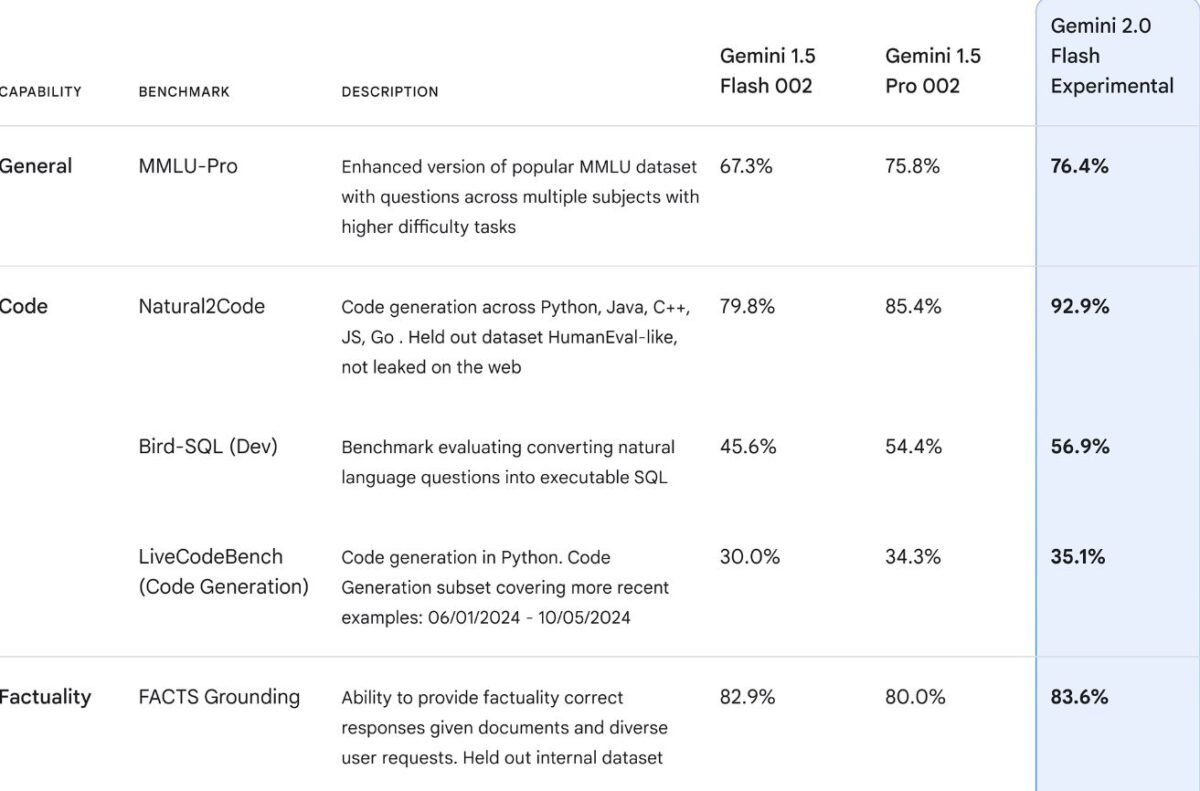Select the Gemini 1.5 Pro 002 column header
The image size is (1200, 791).
[x=932, y=71]
